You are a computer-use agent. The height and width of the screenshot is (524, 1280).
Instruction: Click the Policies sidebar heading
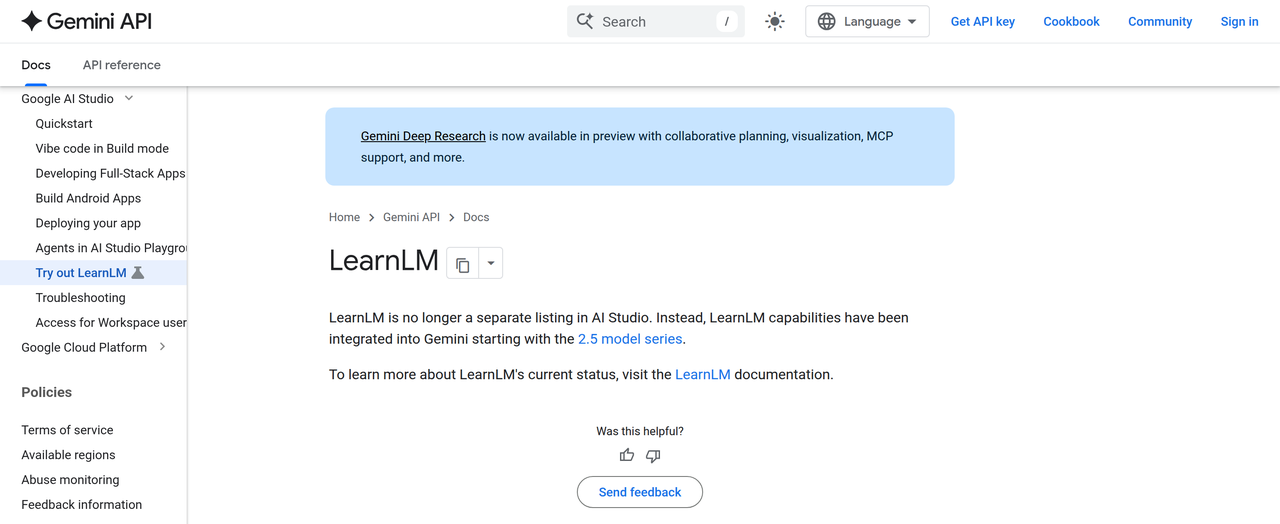point(47,392)
